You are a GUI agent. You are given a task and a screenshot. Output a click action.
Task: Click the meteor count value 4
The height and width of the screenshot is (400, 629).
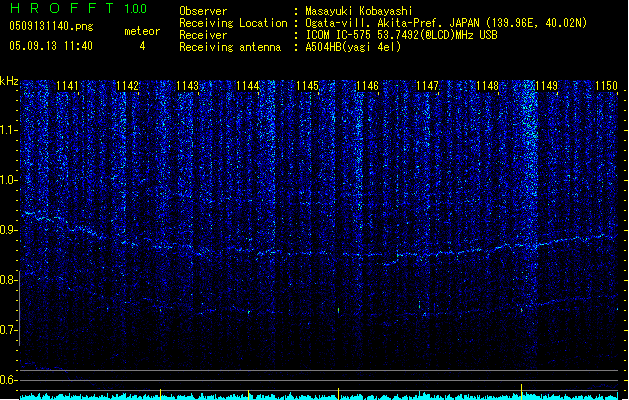tap(141, 46)
